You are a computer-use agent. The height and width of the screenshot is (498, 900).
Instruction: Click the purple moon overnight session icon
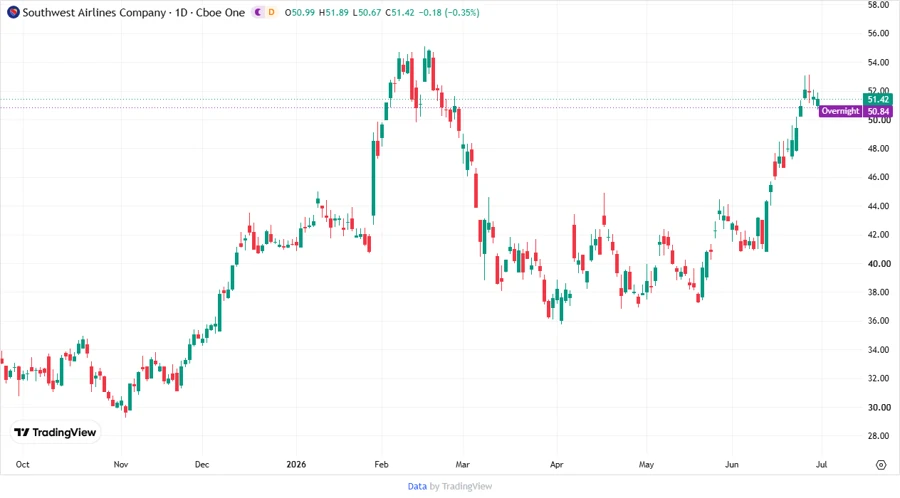[x=259, y=12]
